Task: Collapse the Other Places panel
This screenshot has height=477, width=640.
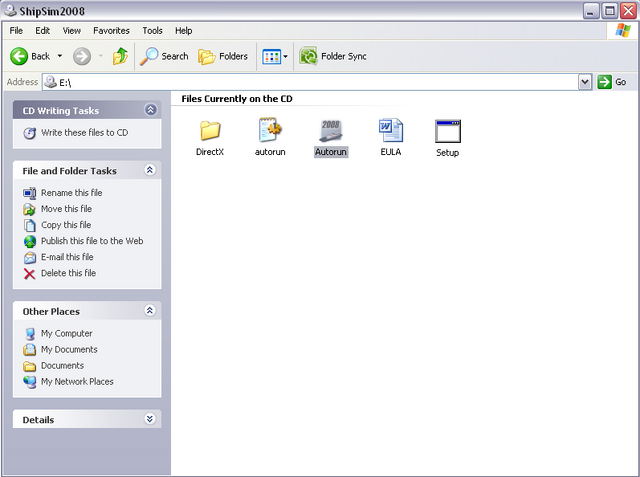Action: click(x=150, y=311)
